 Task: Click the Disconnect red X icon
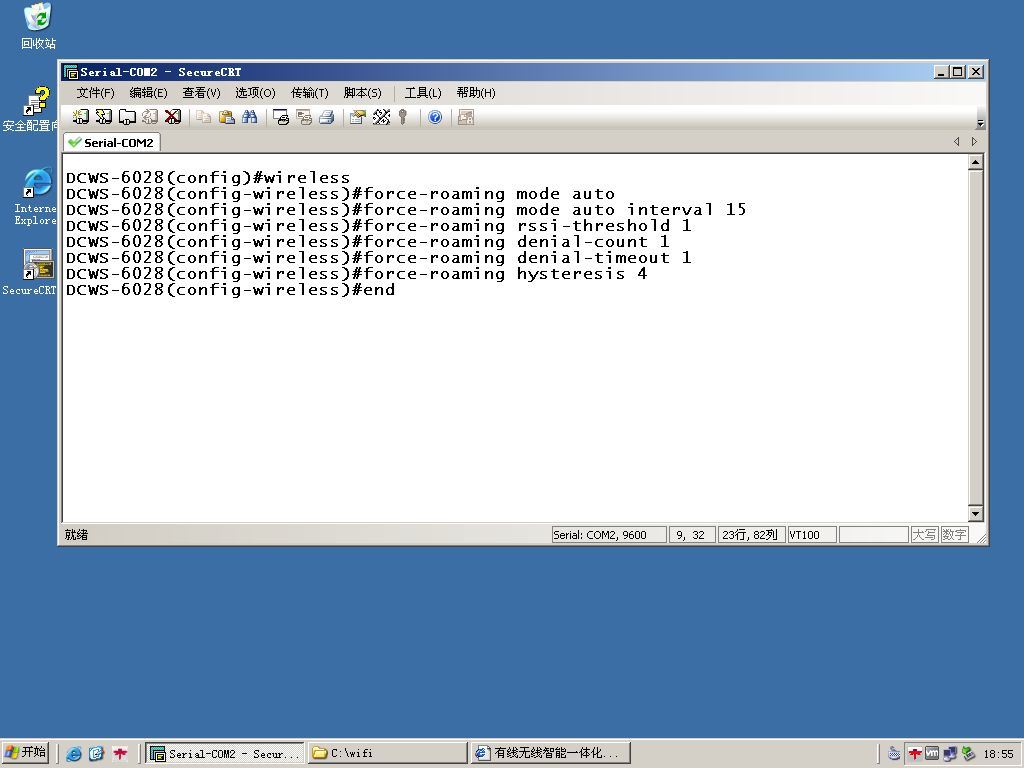tap(172, 117)
